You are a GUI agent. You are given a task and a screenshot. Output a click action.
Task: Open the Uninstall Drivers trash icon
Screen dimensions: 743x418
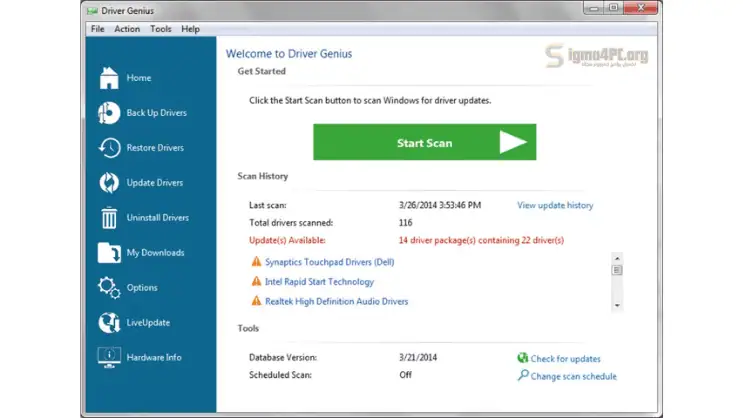pyautogui.click(x=109, y=218)
